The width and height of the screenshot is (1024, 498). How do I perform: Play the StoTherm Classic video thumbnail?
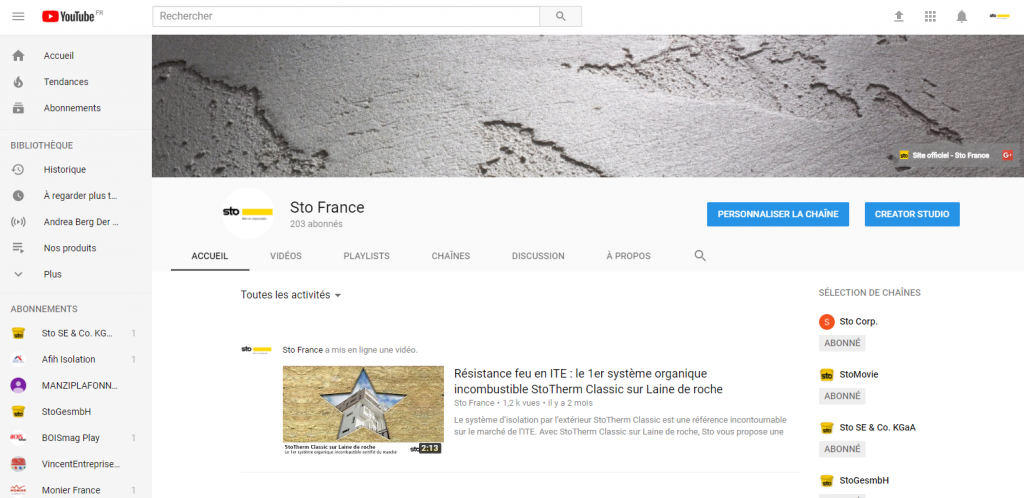[x=363, y=410]
